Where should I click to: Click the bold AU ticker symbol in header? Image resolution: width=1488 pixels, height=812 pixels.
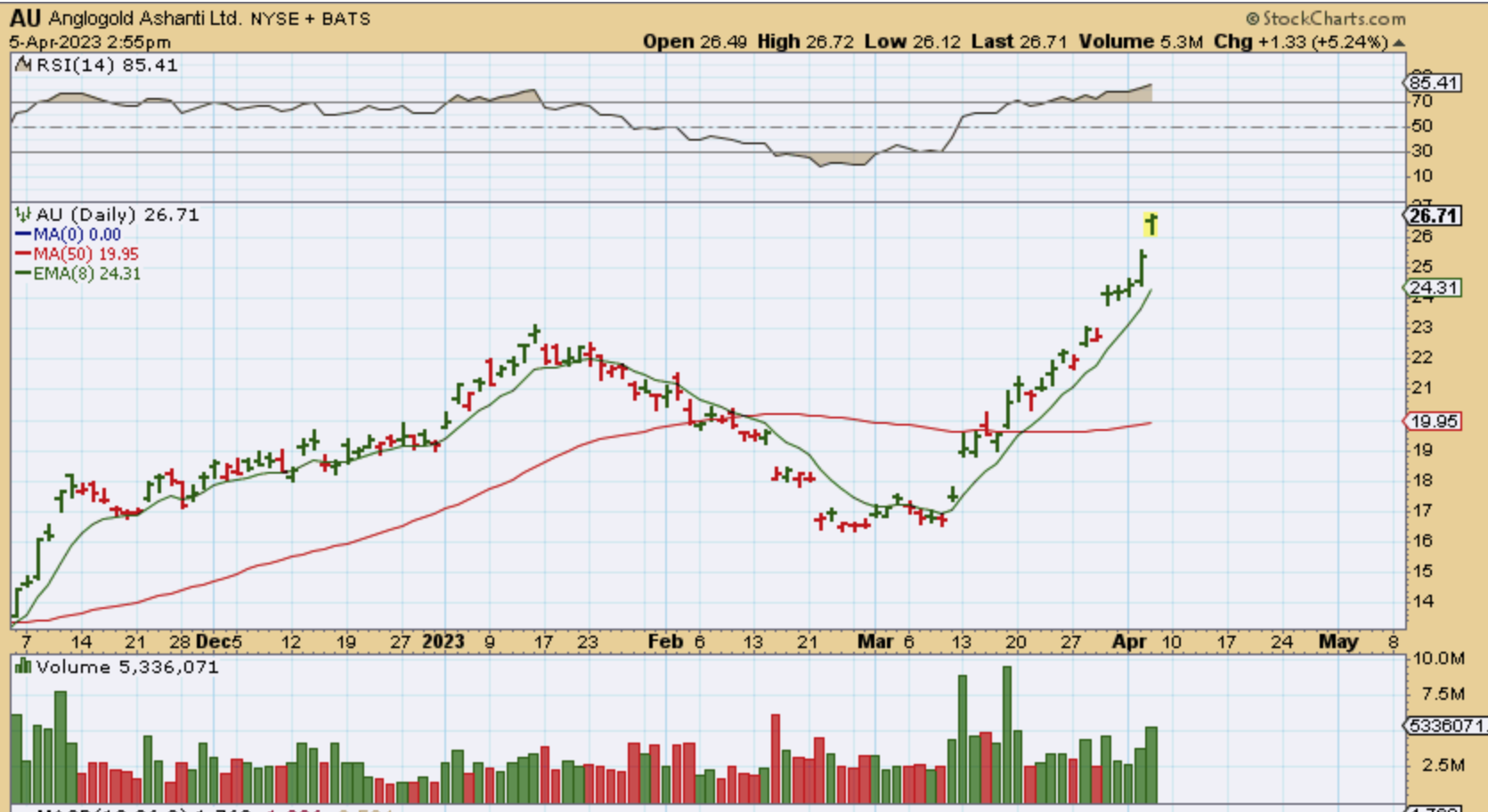pos(25,18)
